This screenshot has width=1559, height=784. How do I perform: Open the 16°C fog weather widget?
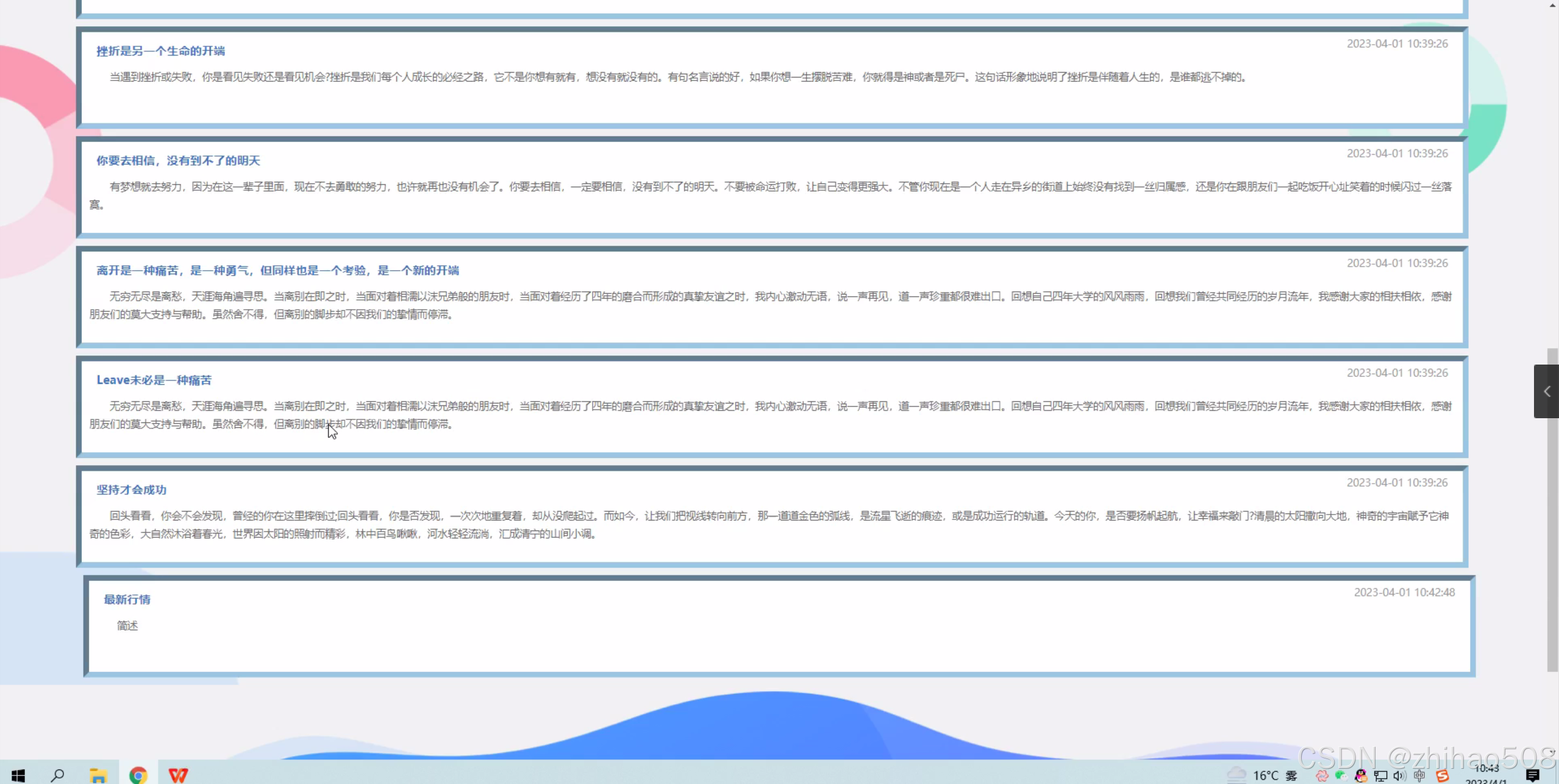tap(1265, 775)
